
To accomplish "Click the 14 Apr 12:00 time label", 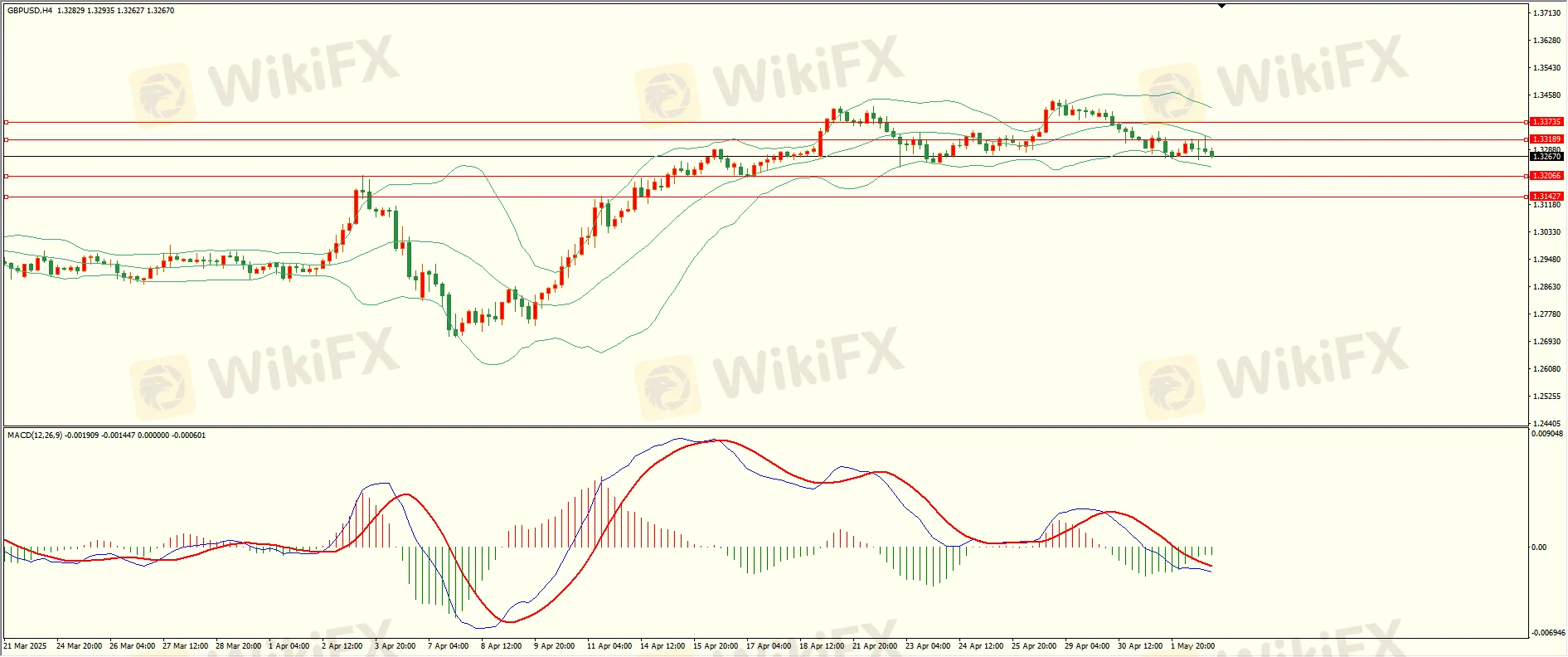I will [x=663, y=646].
